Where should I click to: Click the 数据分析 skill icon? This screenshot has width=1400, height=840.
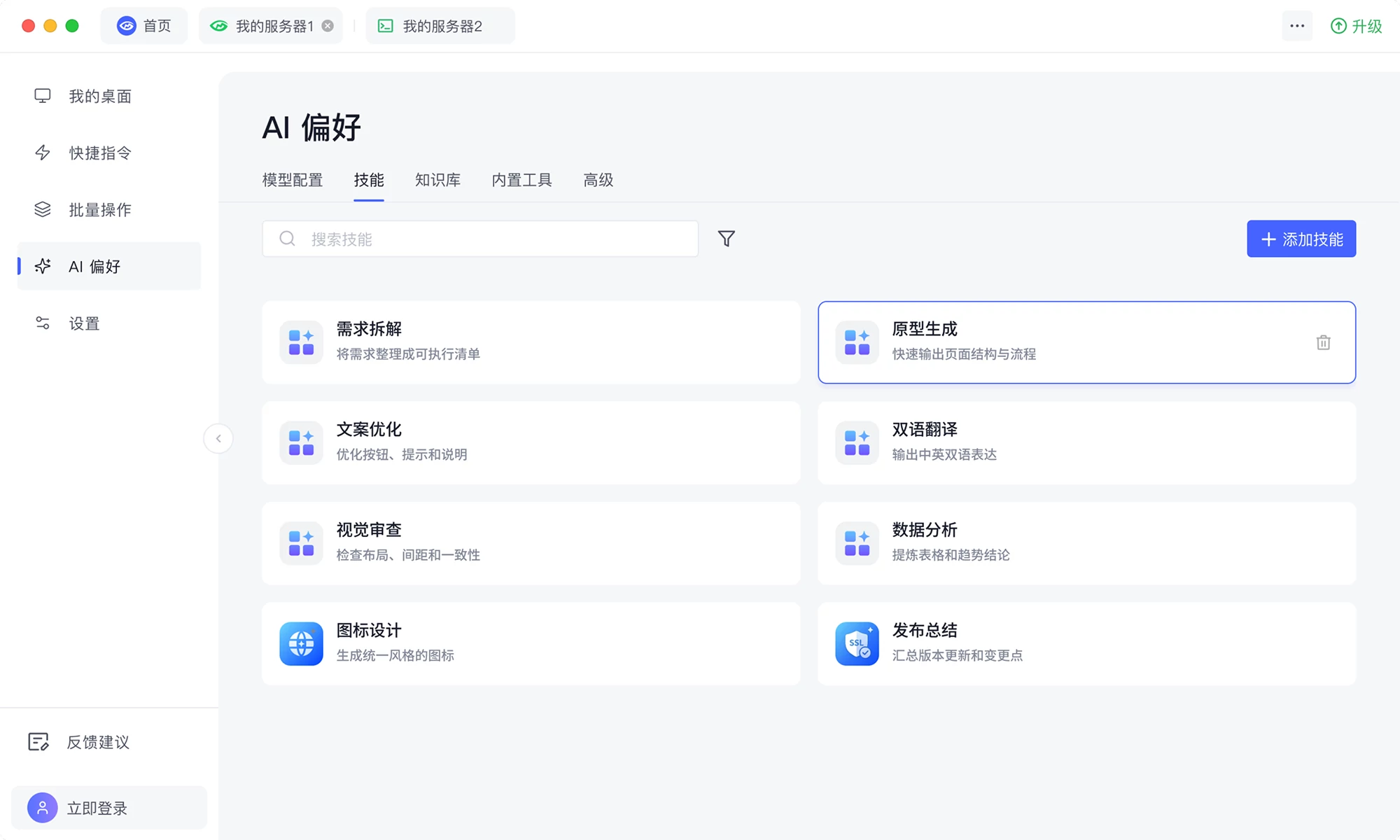click(857, 543)
